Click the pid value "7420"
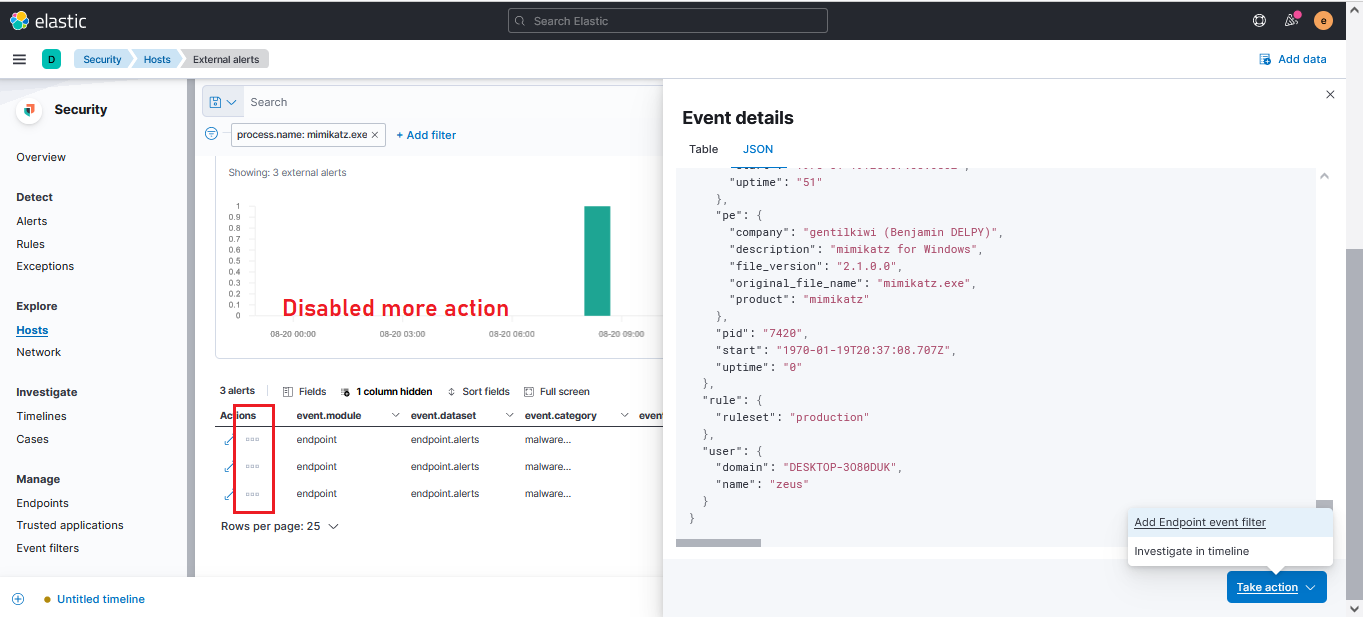Image resolution: width=1363 pixels, height=617 pixels. (781, 333)
